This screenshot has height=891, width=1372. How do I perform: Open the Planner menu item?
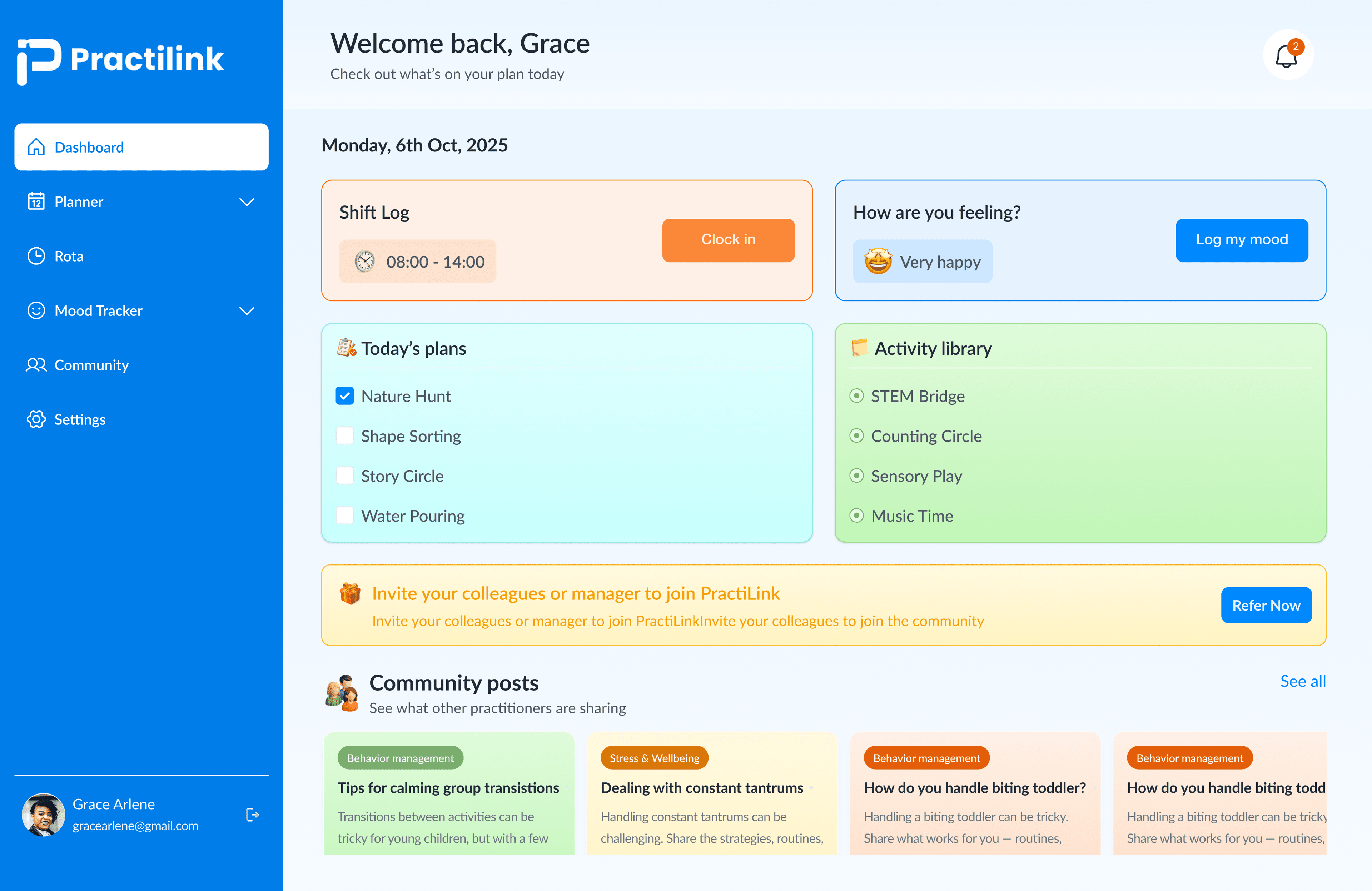point(141,202)
